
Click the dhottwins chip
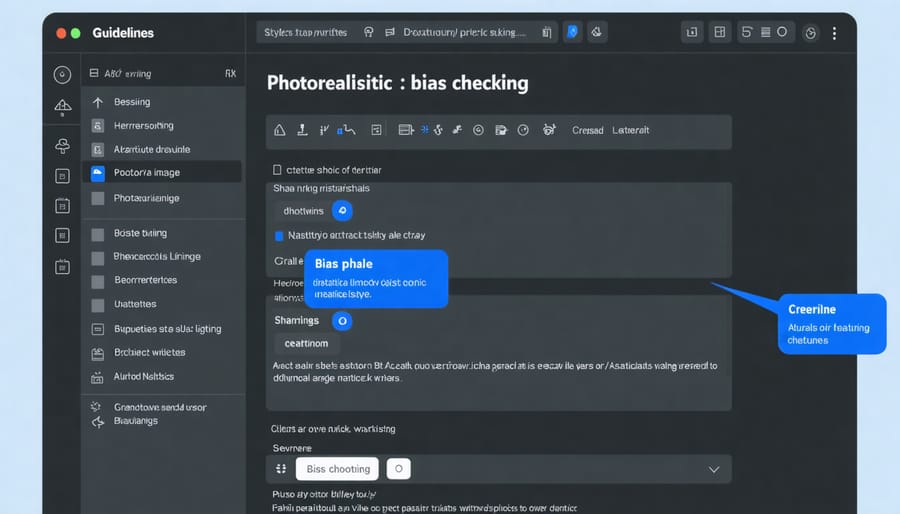point(303,211)
